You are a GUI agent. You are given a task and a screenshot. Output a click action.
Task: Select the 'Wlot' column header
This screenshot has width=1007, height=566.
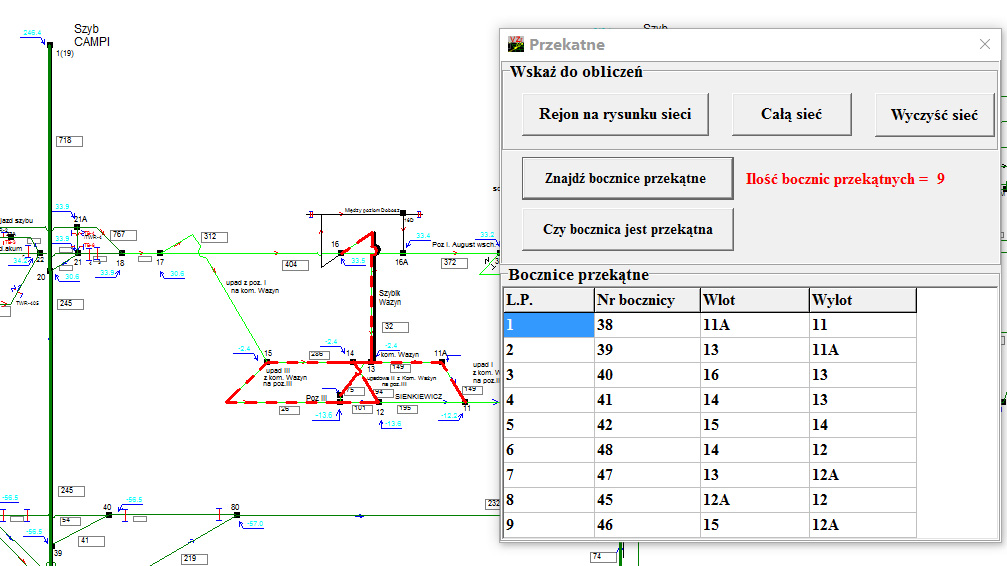[x=755, y=300]
